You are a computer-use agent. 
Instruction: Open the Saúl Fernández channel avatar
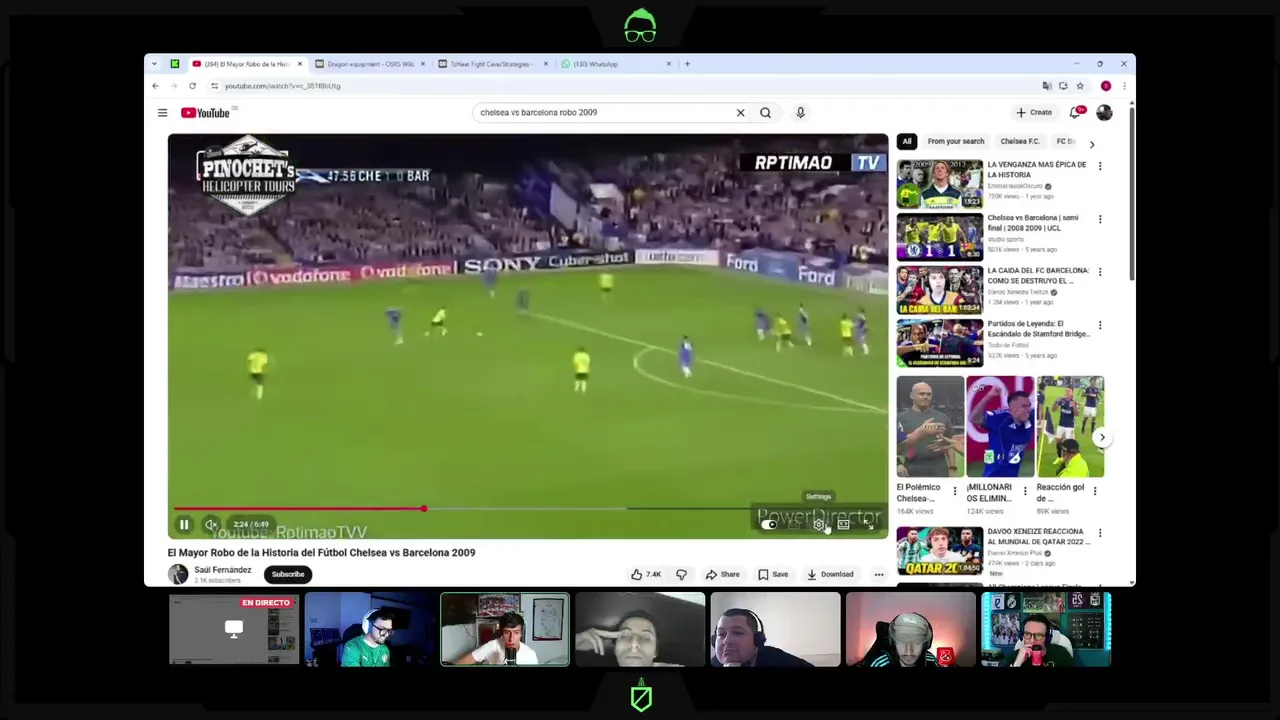point(178,574)
